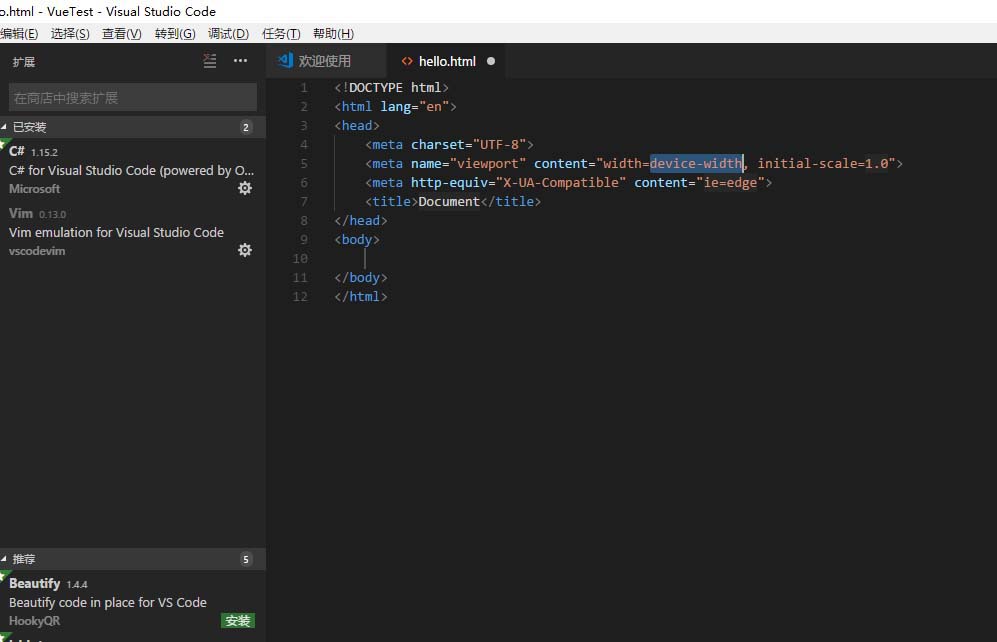Click the installed count badge showing 2
997x642 pixels.
pos(247,127)
